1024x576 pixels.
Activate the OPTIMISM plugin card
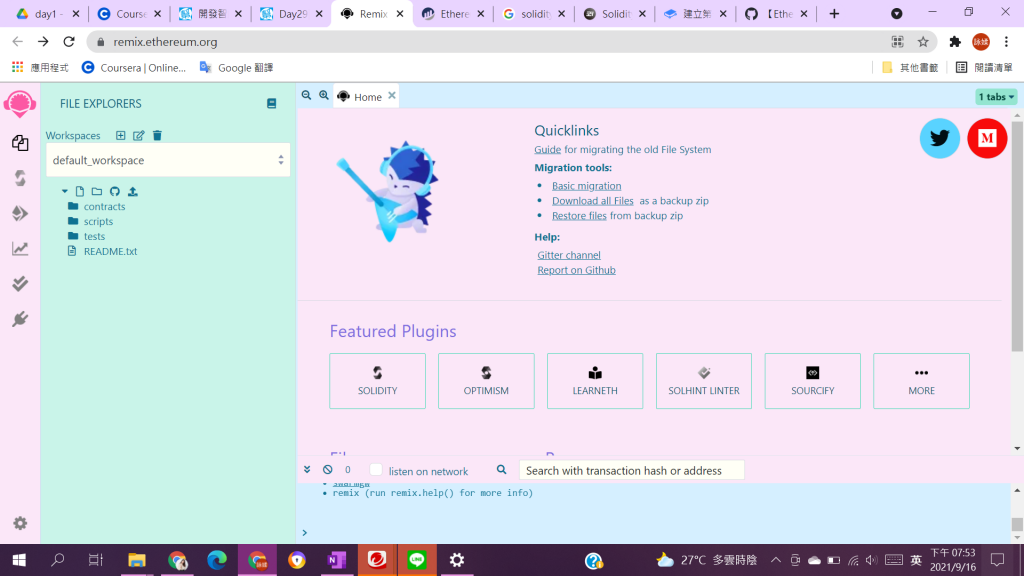tap(486, 381)
